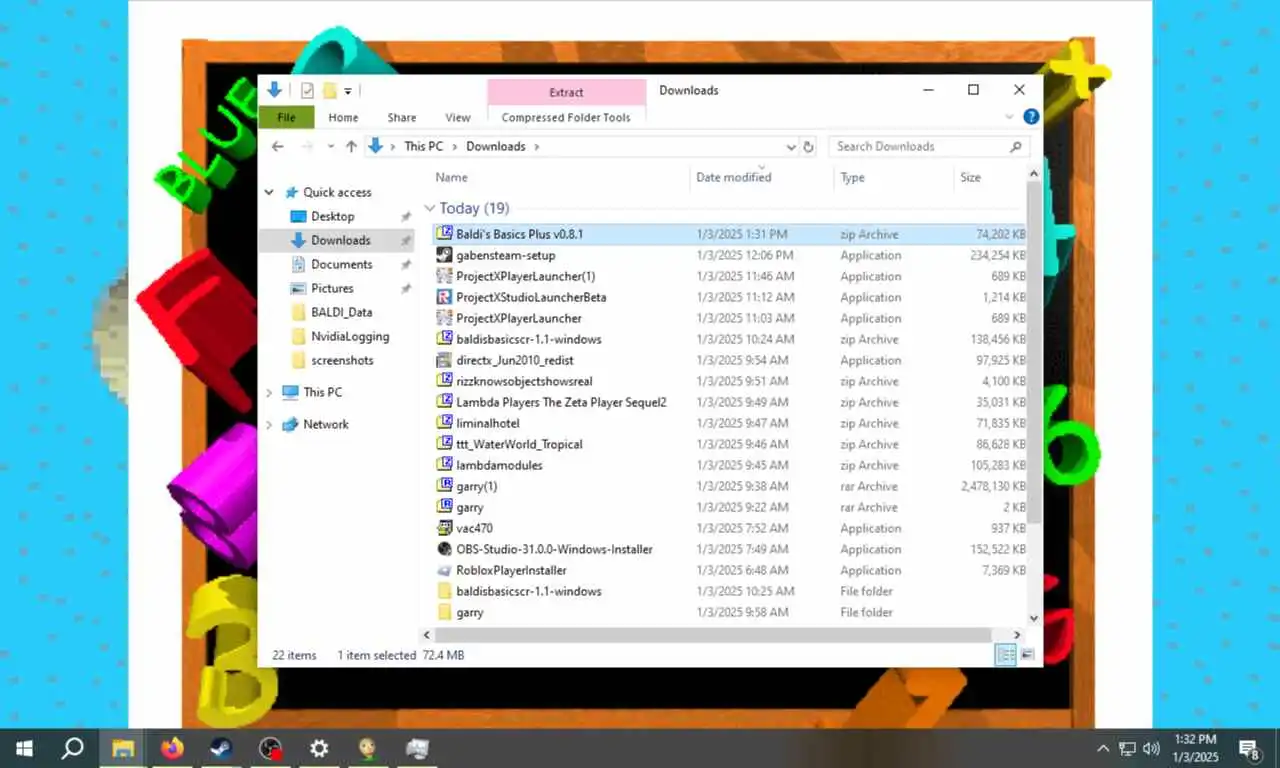Viewport: 1280px width, 768px height.
Task: Open the Help question mark icon
Action: coord(1031,117)
